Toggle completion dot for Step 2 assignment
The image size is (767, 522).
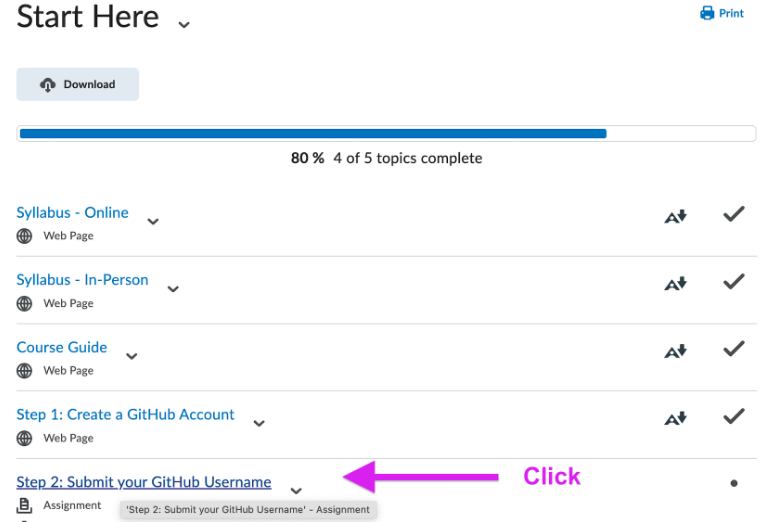tap(734, 483)
